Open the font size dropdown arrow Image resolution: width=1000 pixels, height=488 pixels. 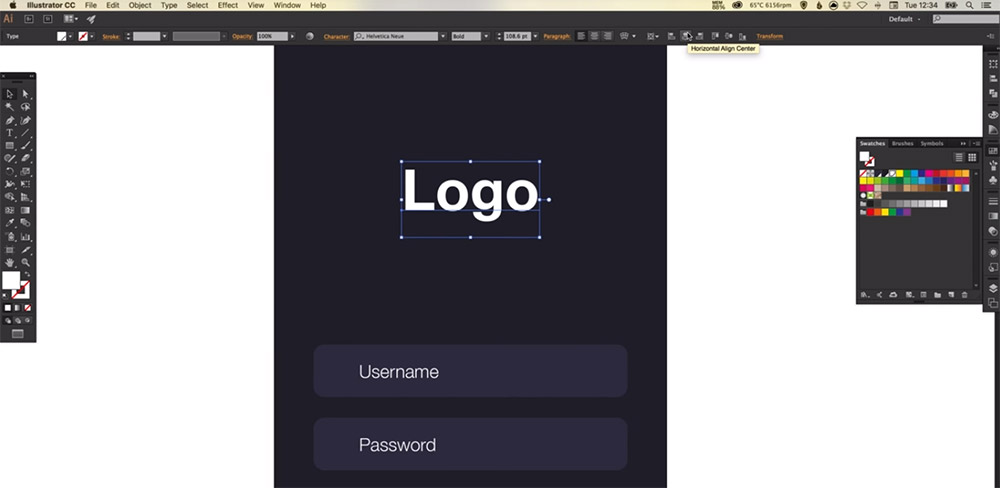click(535, 36)
